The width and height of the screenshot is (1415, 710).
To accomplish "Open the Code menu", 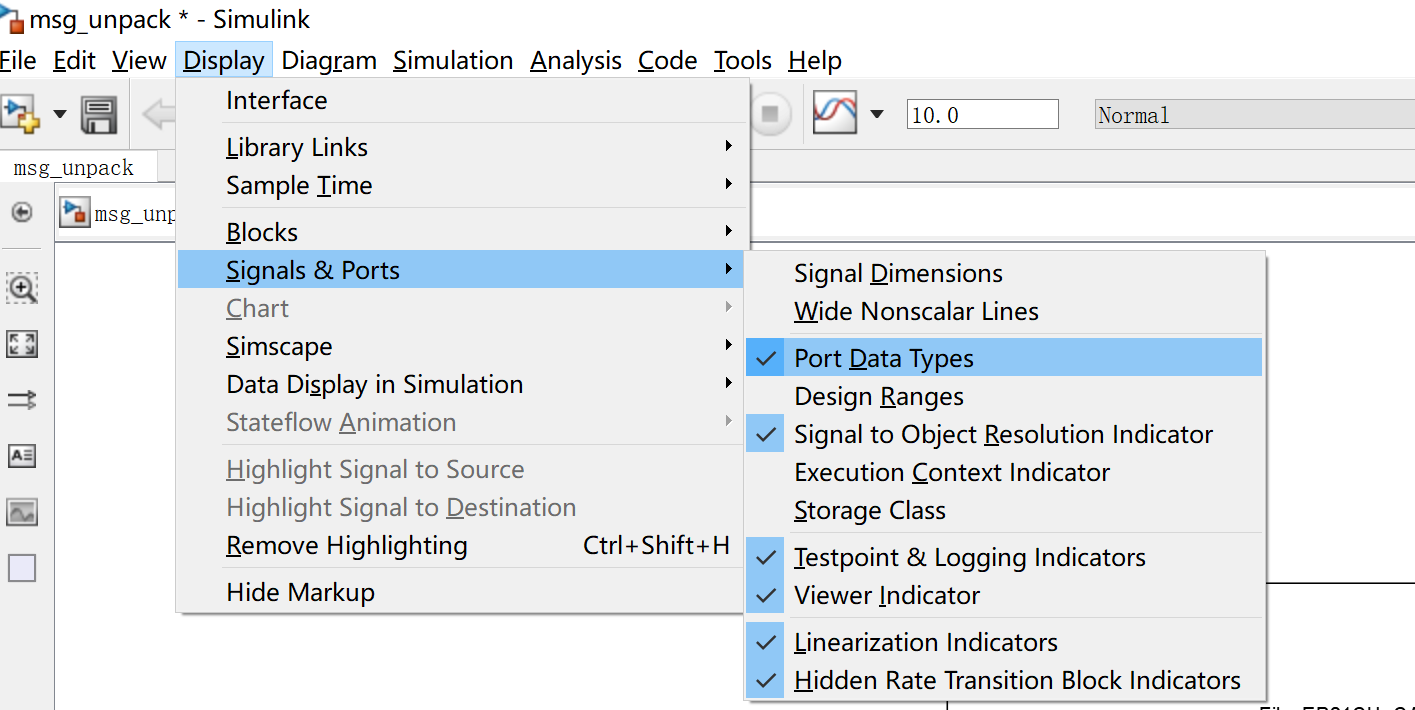I will pos(667,61).
